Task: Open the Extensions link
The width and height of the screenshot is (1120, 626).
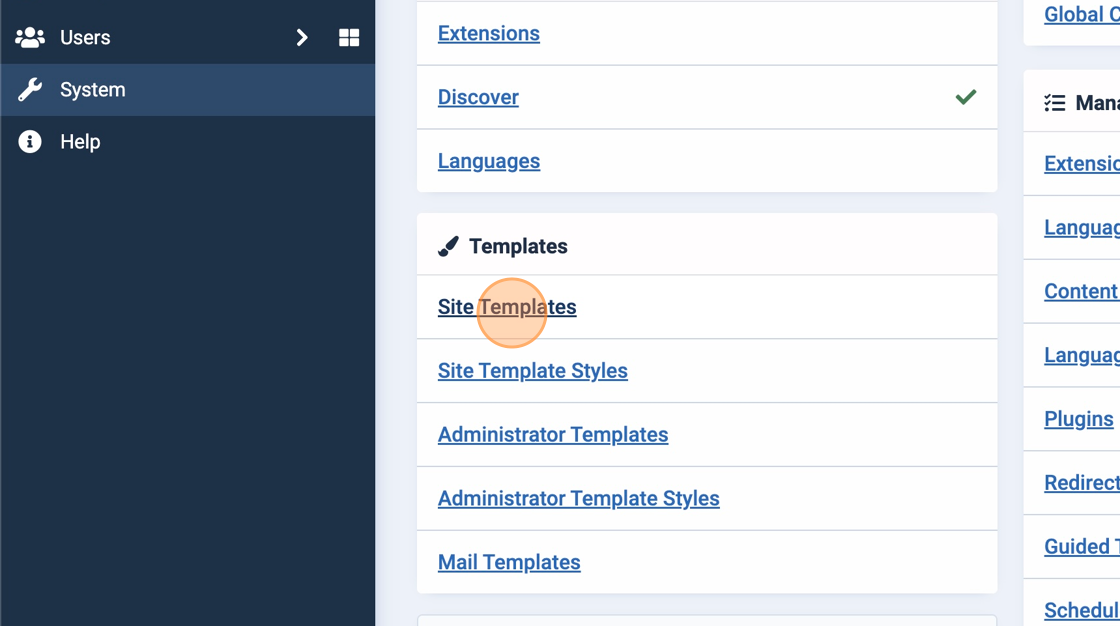Action: point(488,33)
